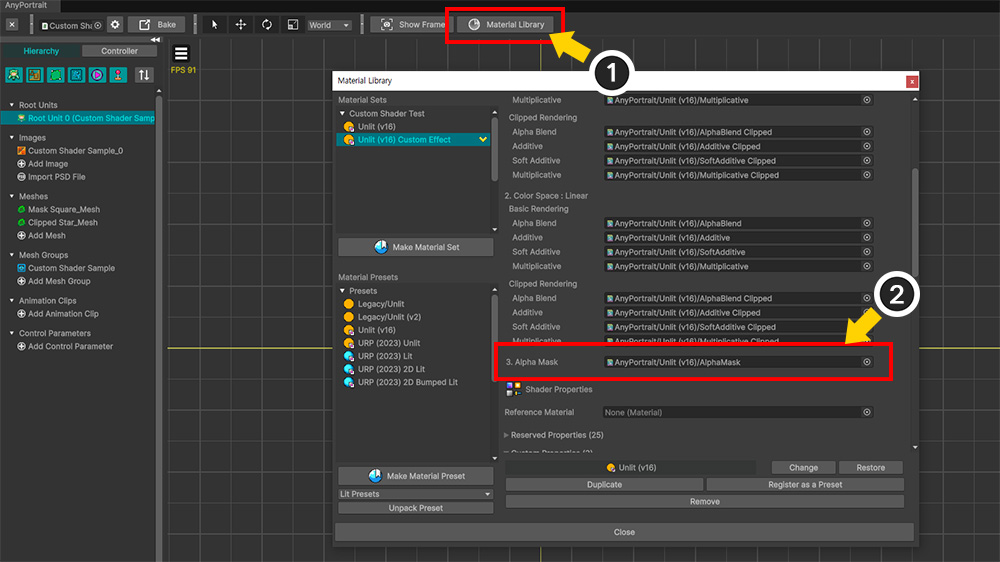The image size is (1000, 562).
Task: Click the Change button
Action: click(803, 468)
